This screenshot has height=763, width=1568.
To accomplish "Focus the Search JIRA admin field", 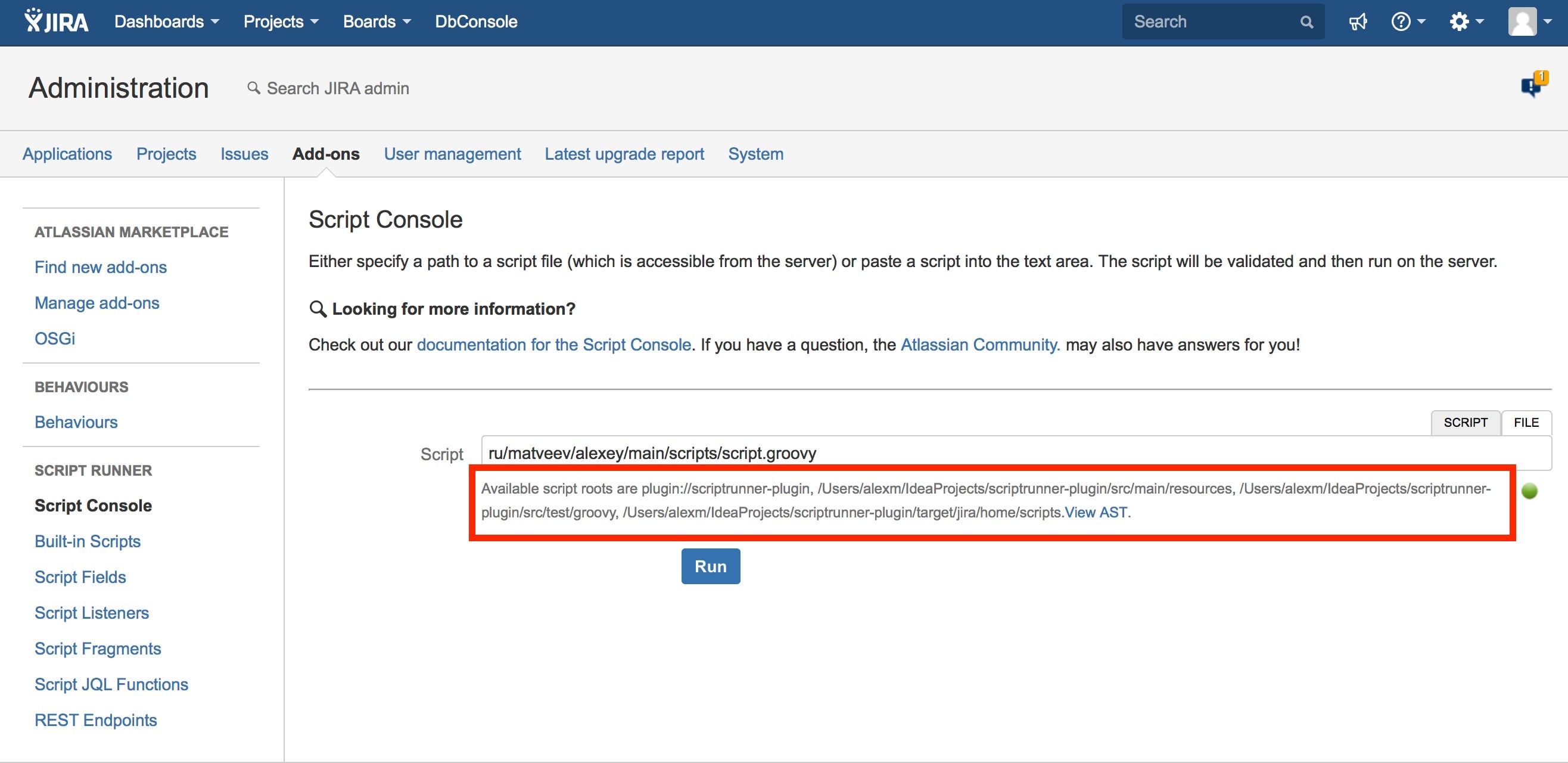I will click(x=338, y=88).
